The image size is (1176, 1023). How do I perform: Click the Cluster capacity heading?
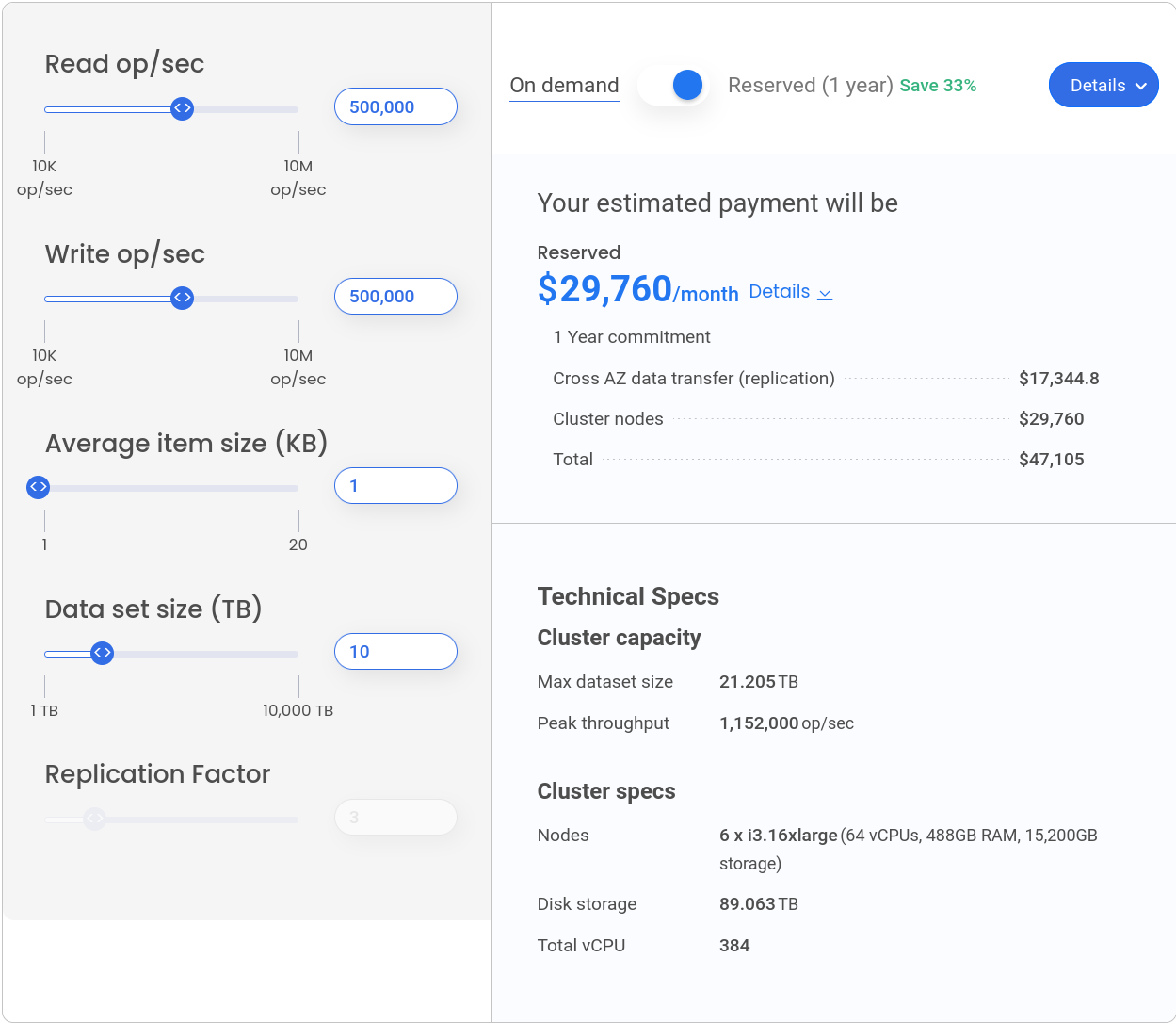click(619, 638)
